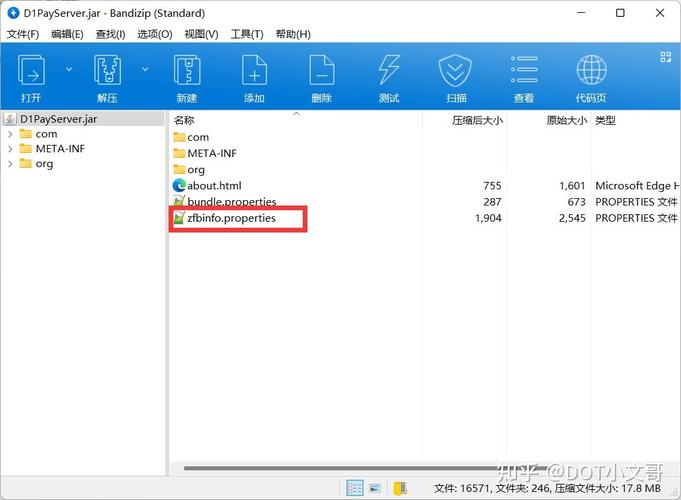Select D1PayServer.jar root in tree
Image resolution: width=681 pixels, height=500 pixels.
pos(58,119)
